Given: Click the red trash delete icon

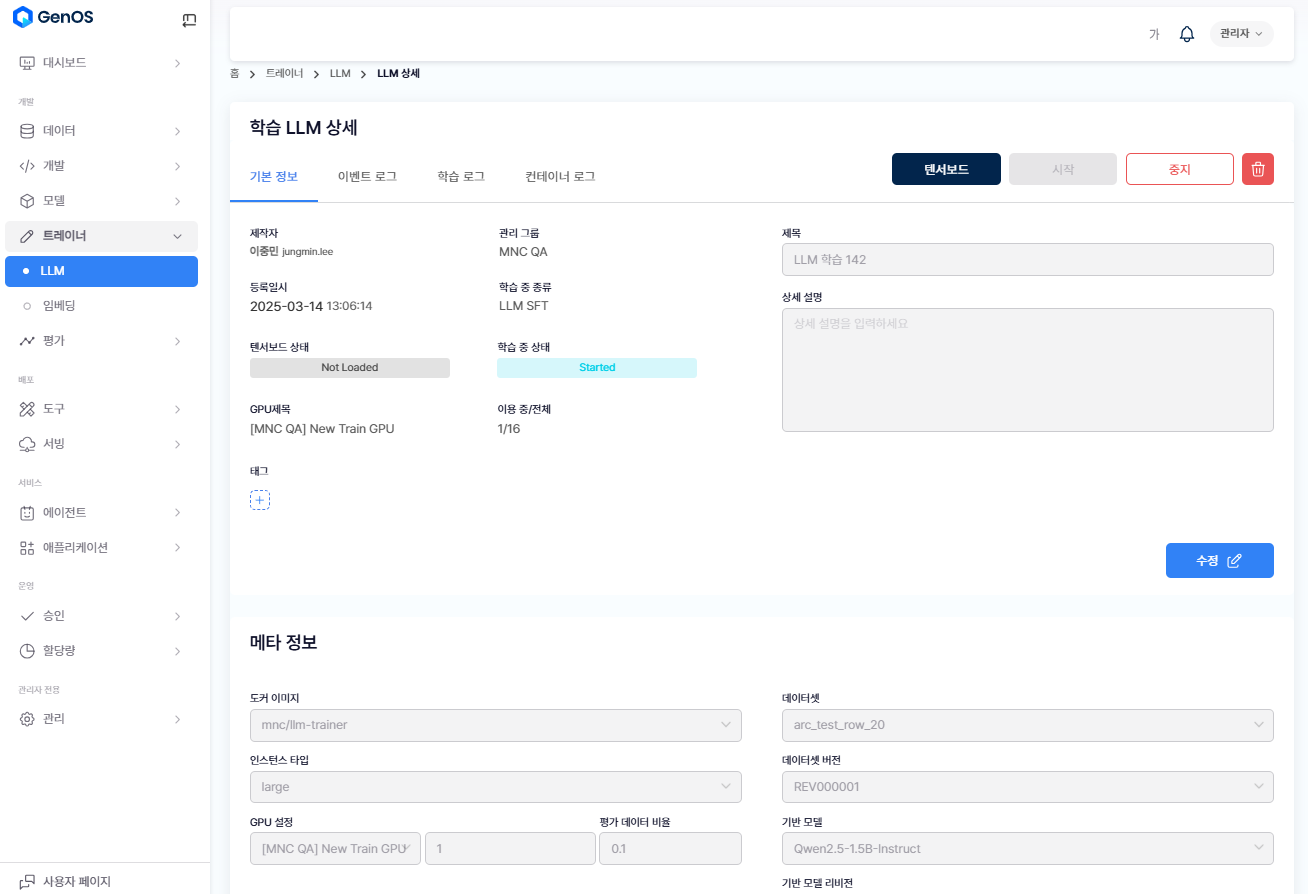Looking at the screenshot, I should pyautogui.click(x=1257, y=169).
